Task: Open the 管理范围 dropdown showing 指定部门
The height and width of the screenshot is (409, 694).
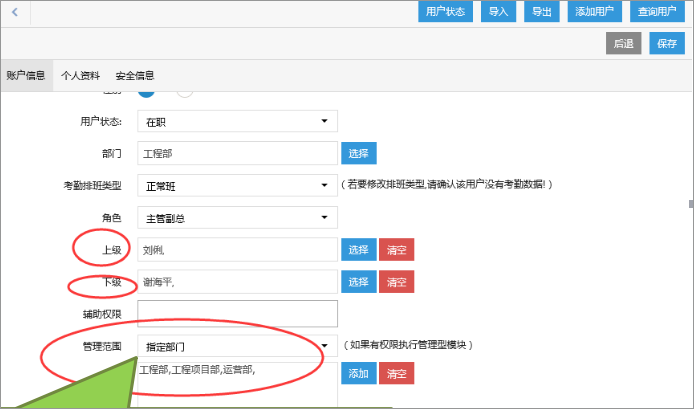Action: tap(236, 347)
